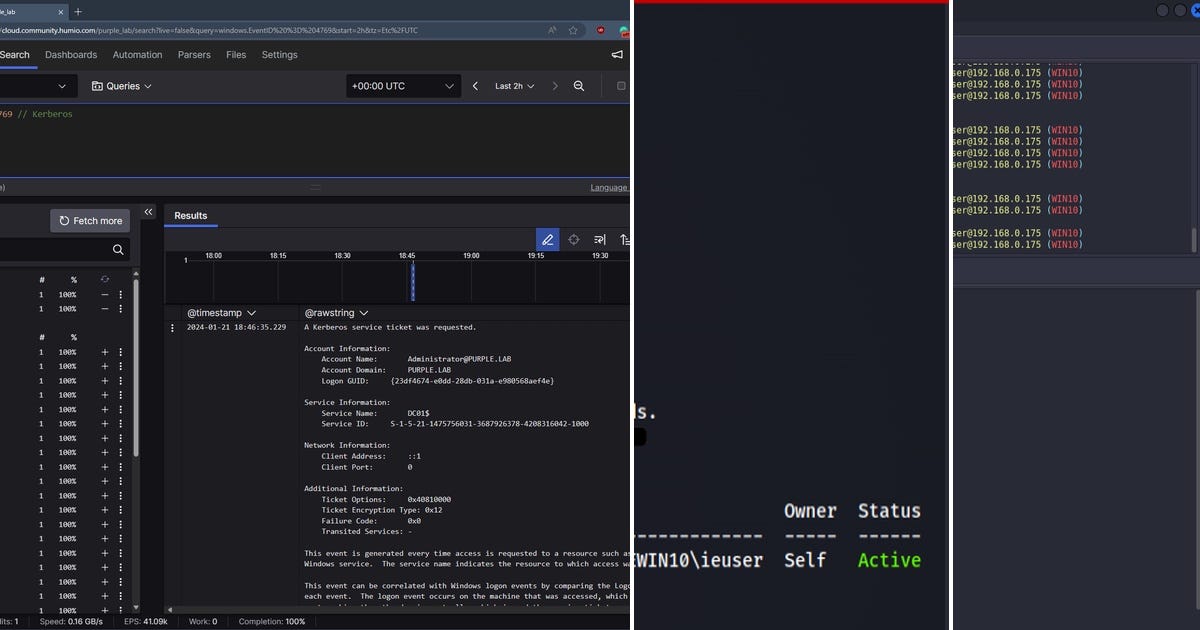
Task: Open the event row three-dot menu
Action: (x=173, y=327)
